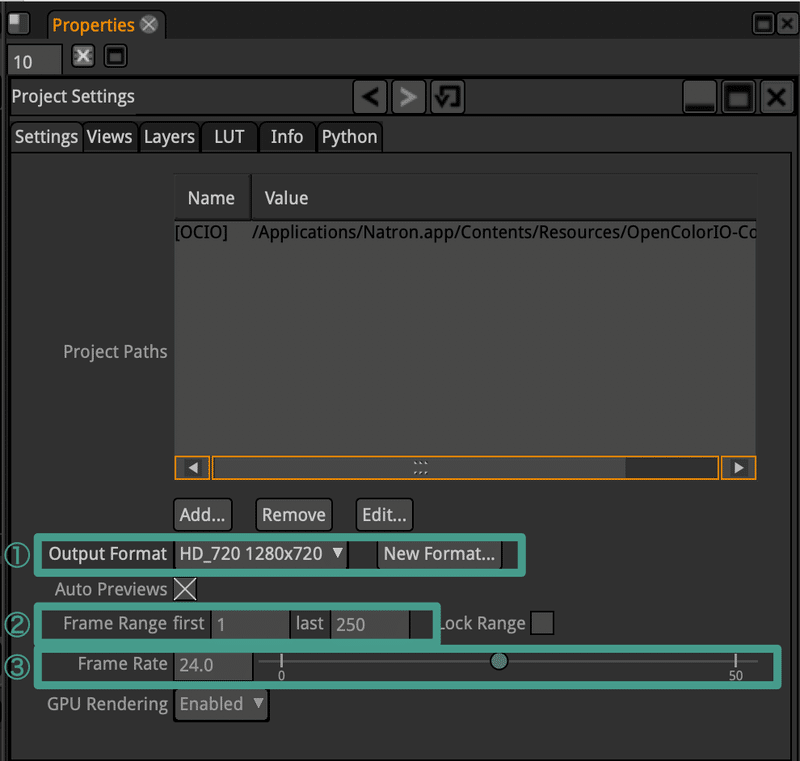Enable the Lock Range checkbox
This screenshot has width=800, height=761.
pos(542,623)
